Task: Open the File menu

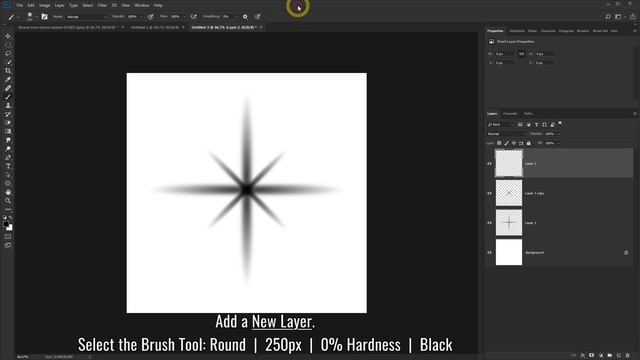Action: [20, 5]
